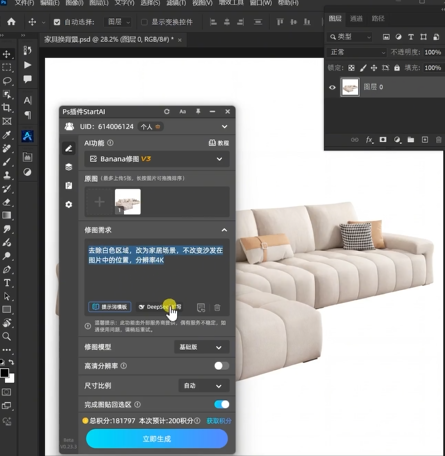Toggle the 自动选择 checkbox

(x=57, y=22)
